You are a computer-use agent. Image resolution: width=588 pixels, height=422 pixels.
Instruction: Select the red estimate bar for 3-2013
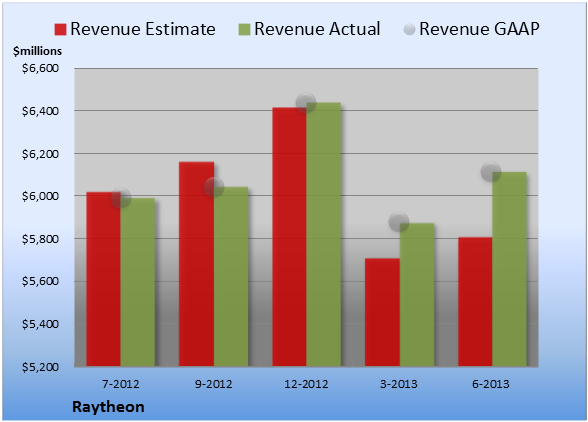pyautogui.click(x=382, y=312)
